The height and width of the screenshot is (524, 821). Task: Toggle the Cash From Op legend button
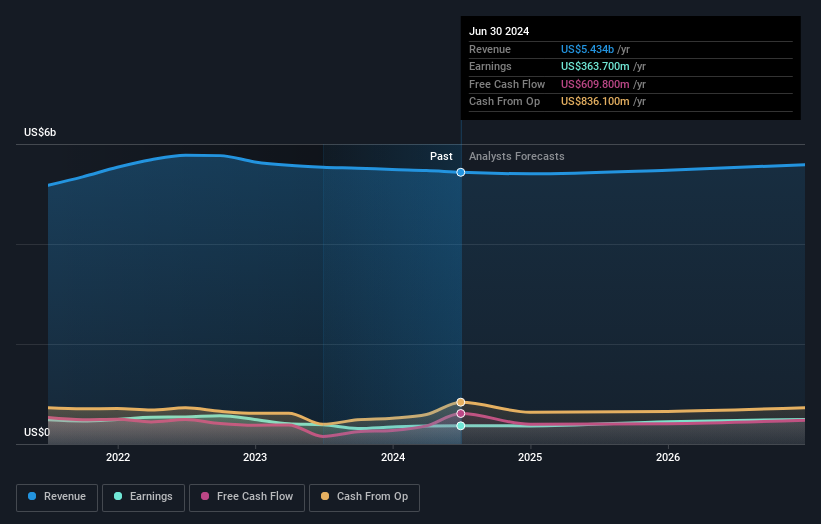(364, 497)
